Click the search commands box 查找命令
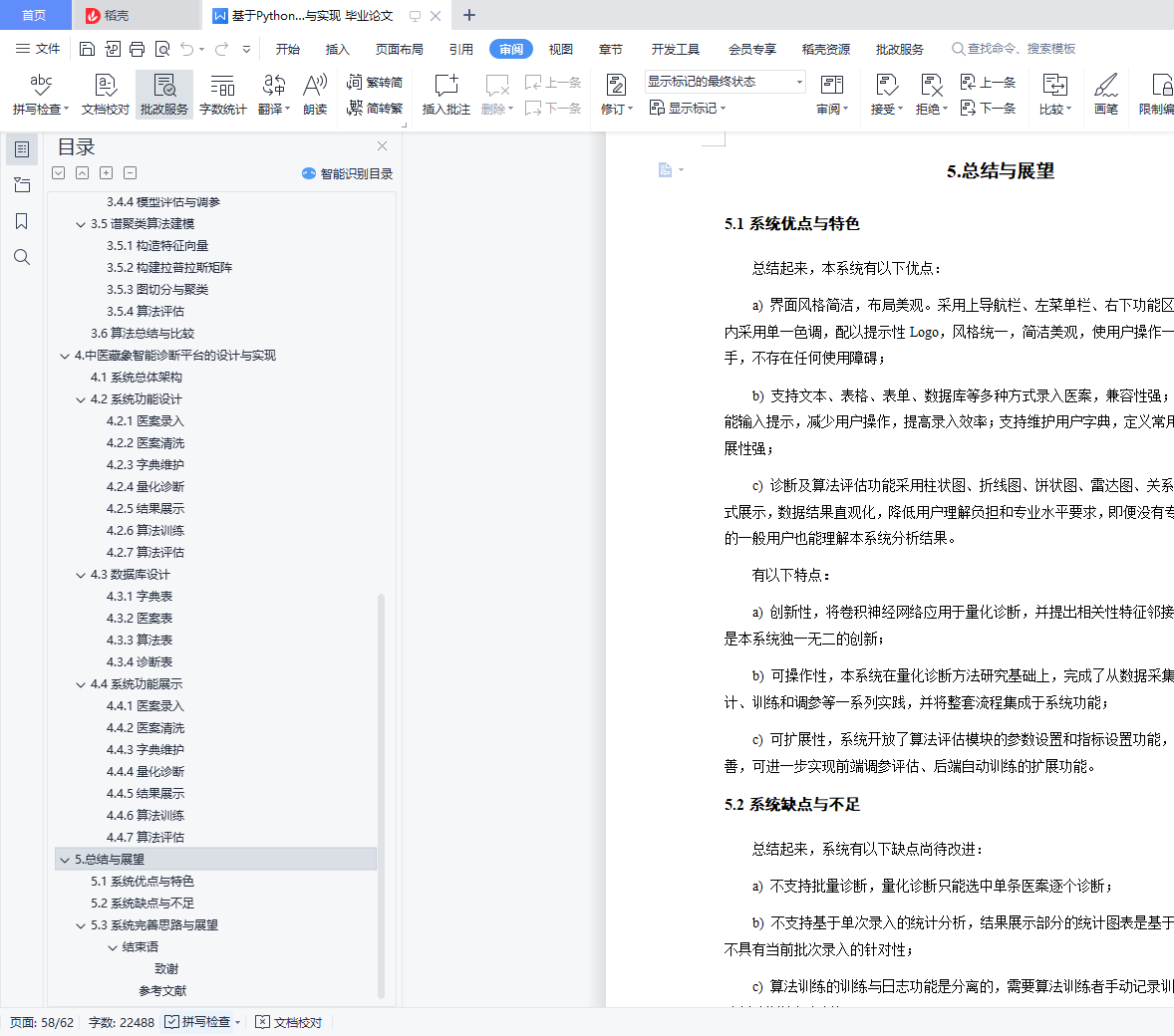This screenshot has height=1036, width=1174. [x=1014, y=49]
